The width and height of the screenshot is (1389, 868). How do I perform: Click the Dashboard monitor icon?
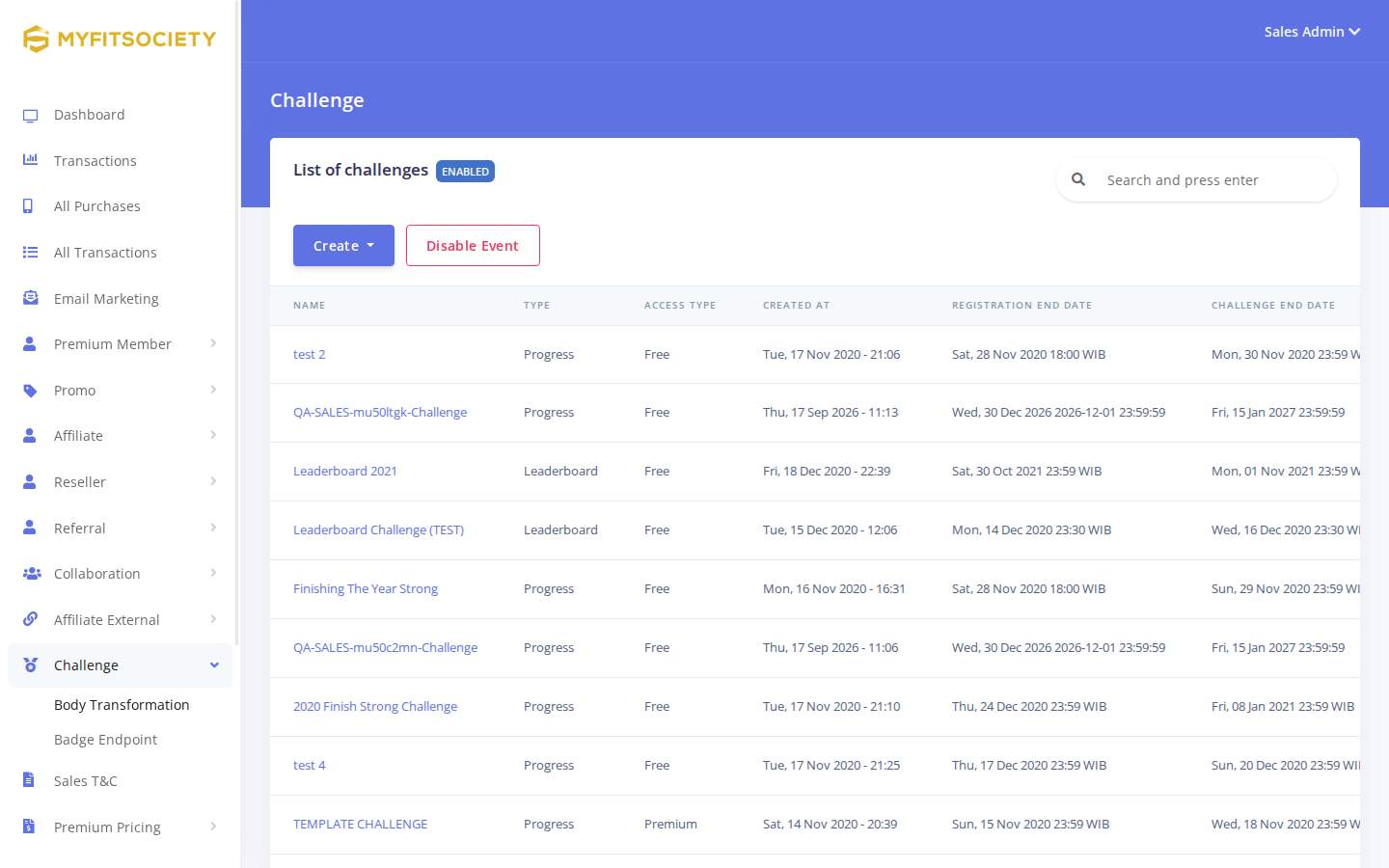31,116
